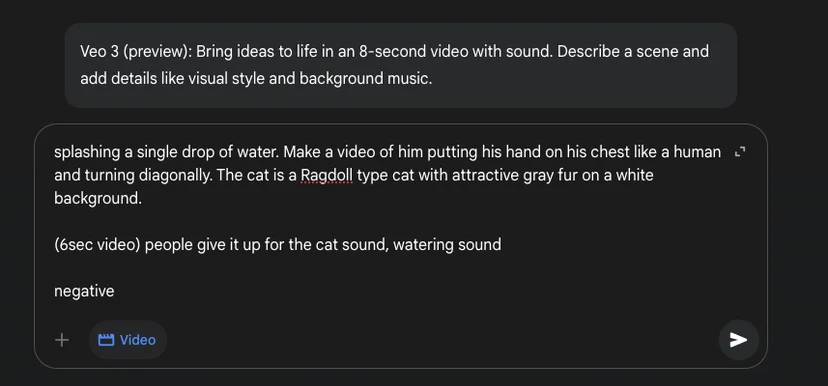828x386 pixels.
Task: Place cursor on word splashing
Action: (87, 152)
